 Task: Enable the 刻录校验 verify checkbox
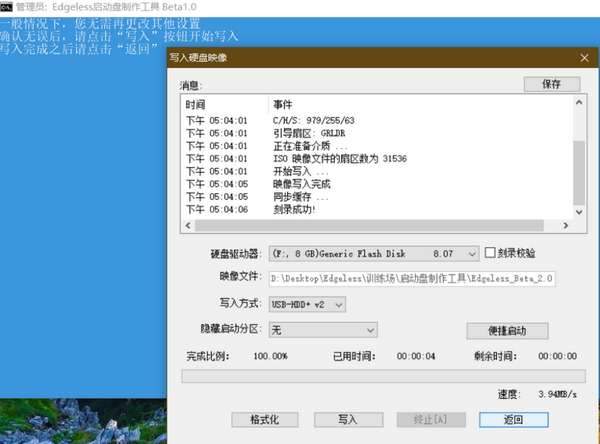coord(490,254)
